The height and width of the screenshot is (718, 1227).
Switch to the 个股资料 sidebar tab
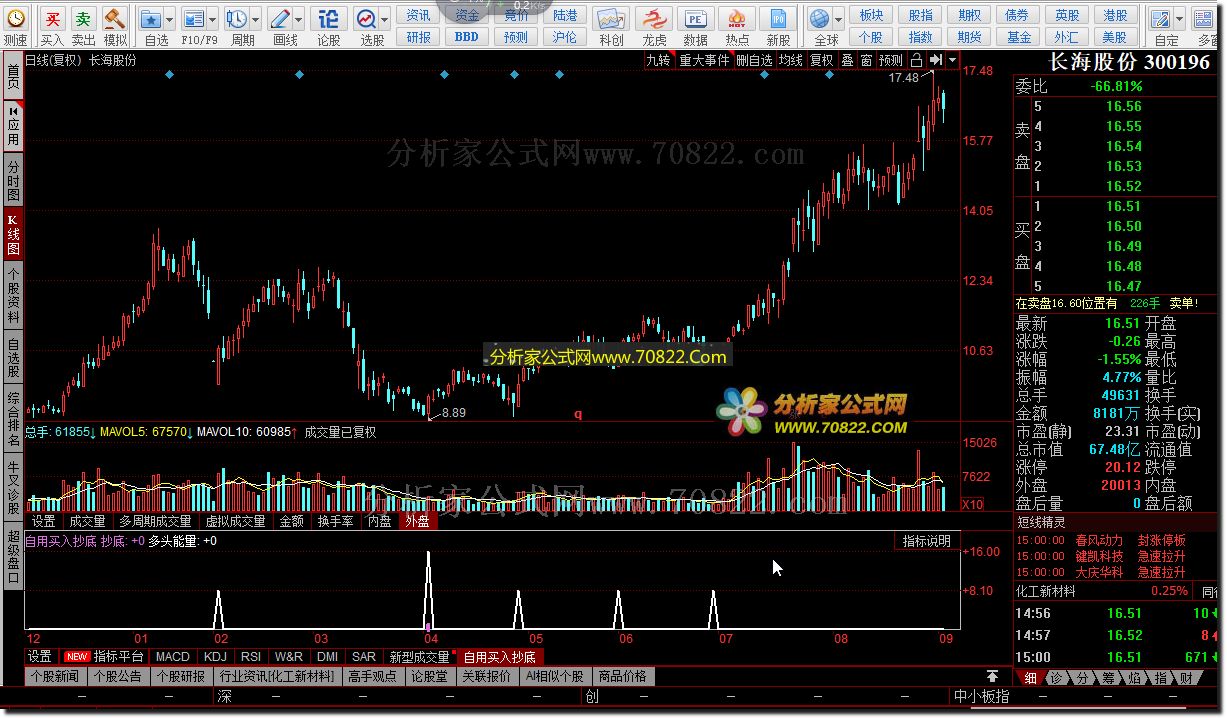click(13, 295)
